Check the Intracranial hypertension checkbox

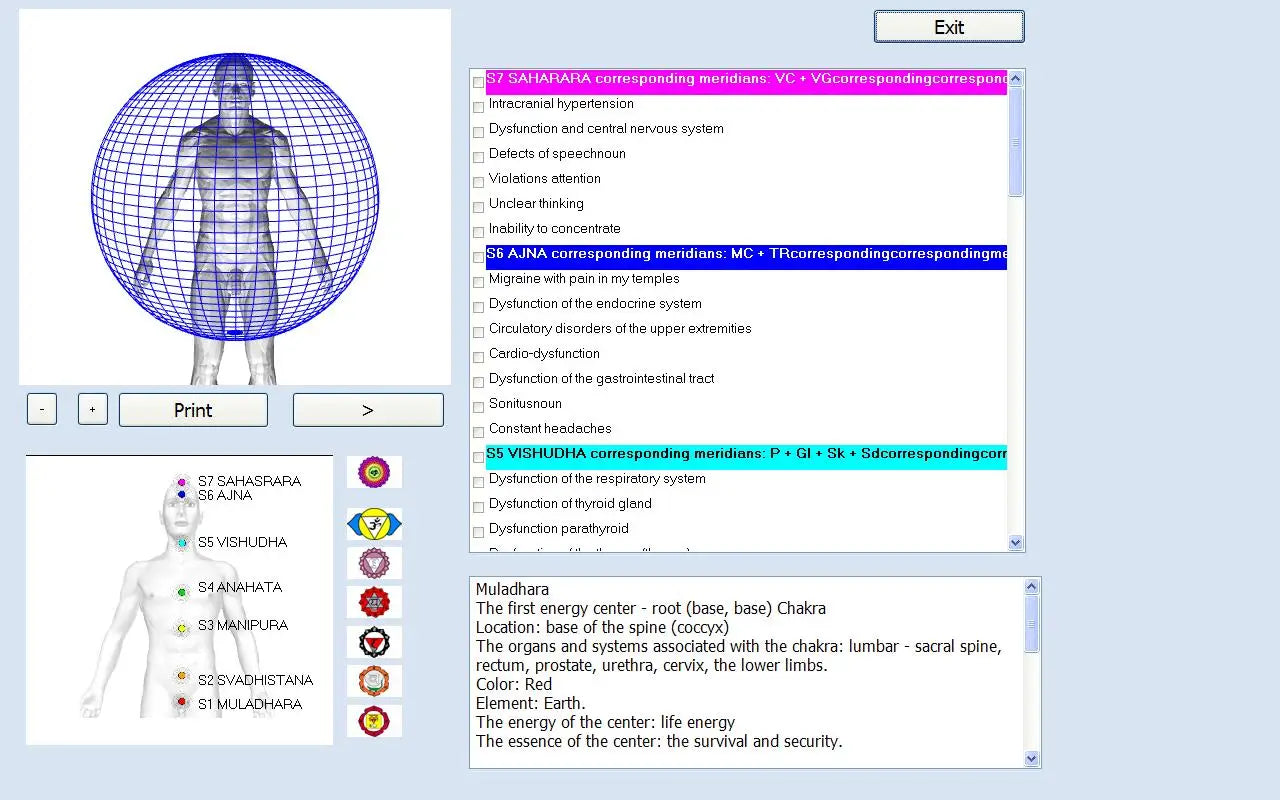[478, 106]
